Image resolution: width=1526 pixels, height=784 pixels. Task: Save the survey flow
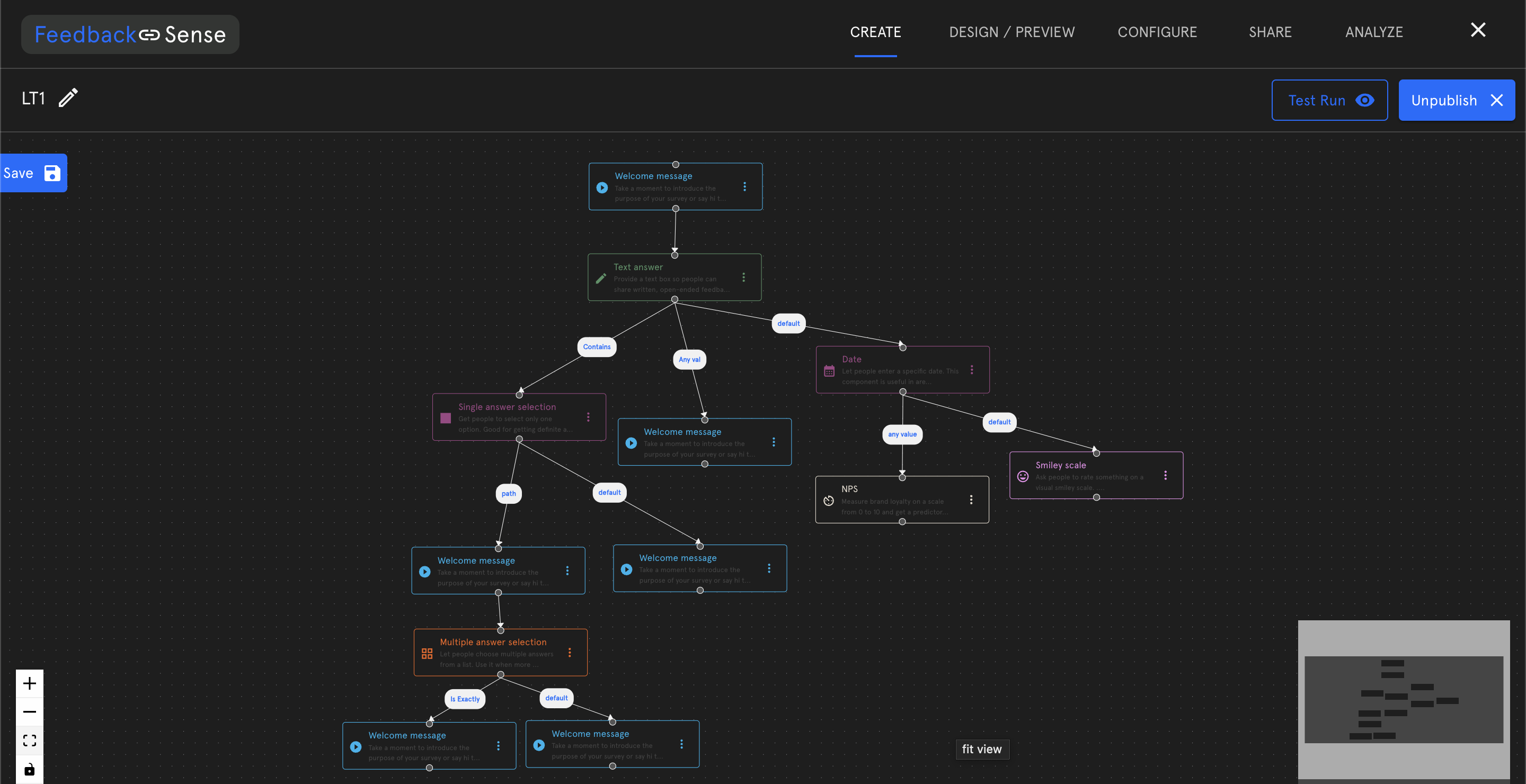tap(32, 173)
